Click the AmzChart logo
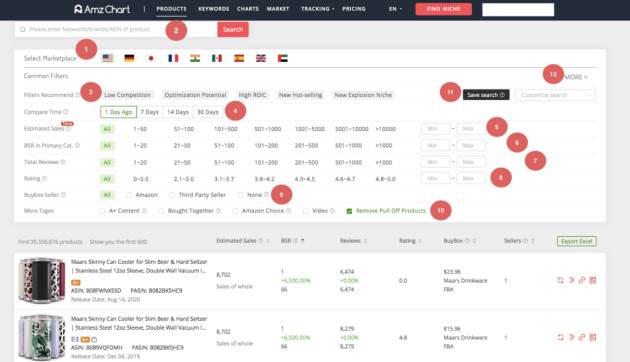Viewport: 630px width, 362px height. (102, 9)
